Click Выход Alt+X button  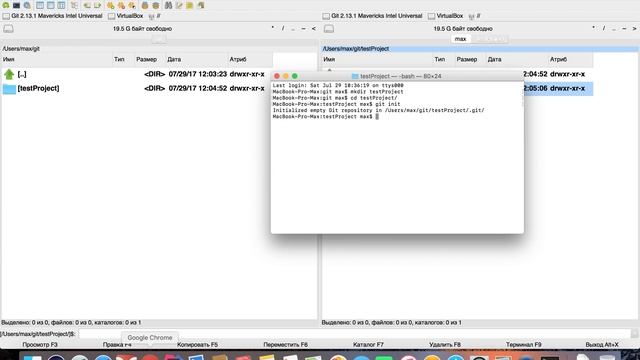point(602,344)
